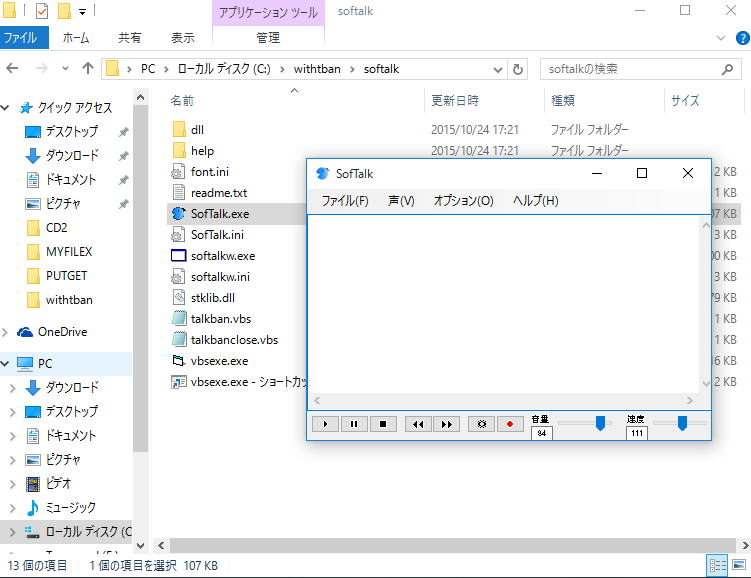Open the オプション(O) menu in SofTalk
Image resolution: width=751 pixels, height=578 pixels.
coord(464,201)
